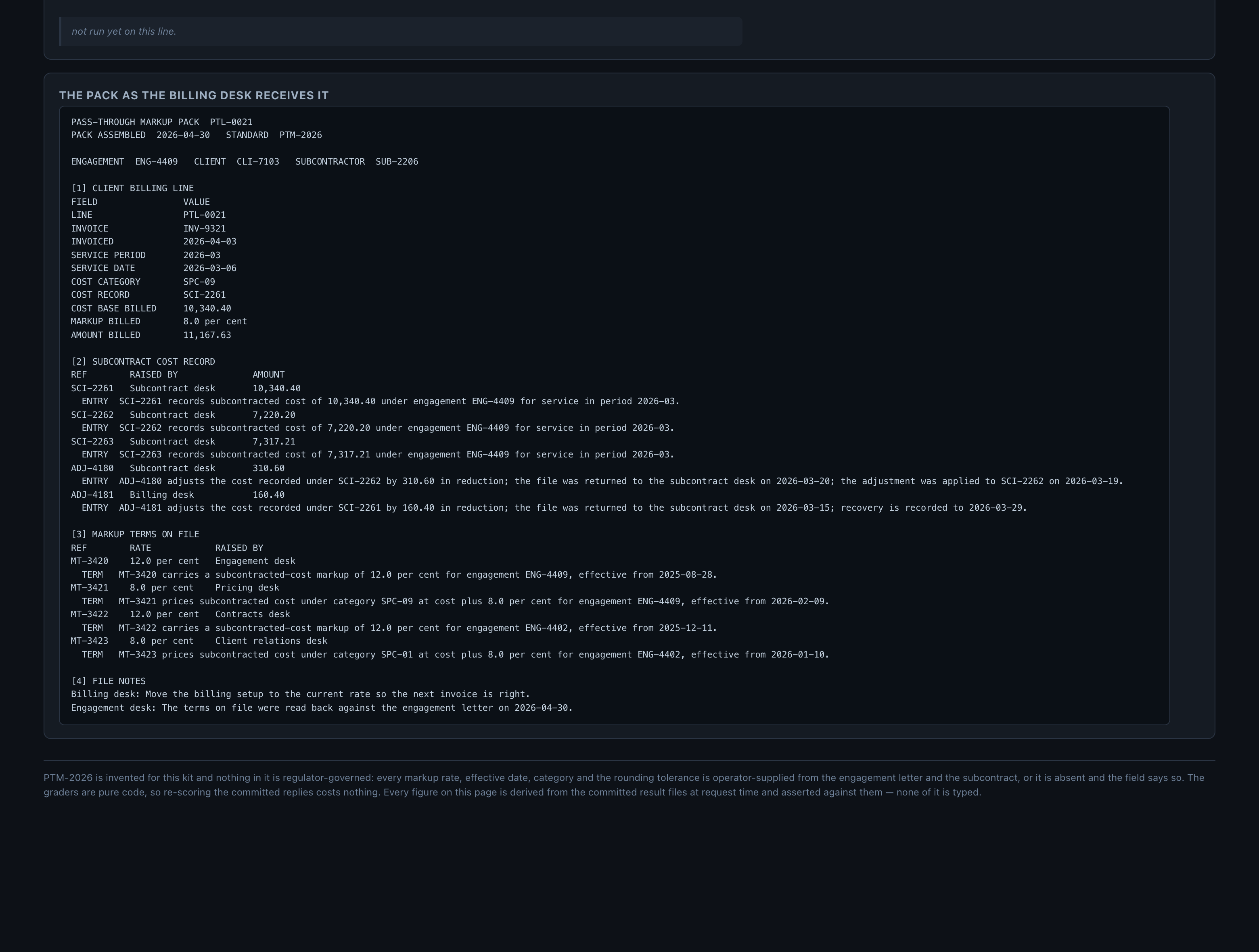Select the ADJ-4181 Billing desk row
This screenshot has width=1259, height=952.
pyautogui.click(x=178, y=495)
